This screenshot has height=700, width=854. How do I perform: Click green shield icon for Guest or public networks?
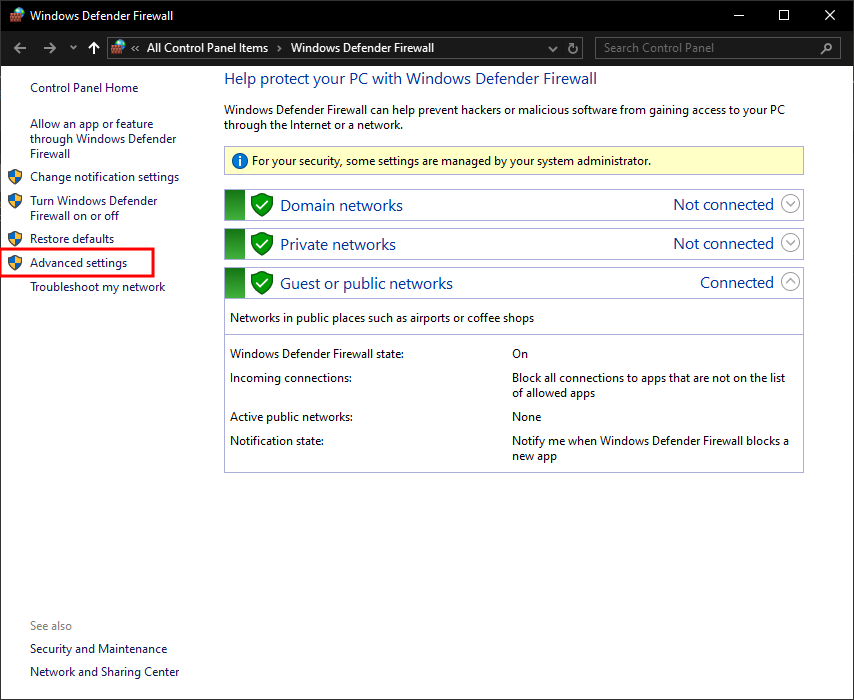(x=262, y=283)
